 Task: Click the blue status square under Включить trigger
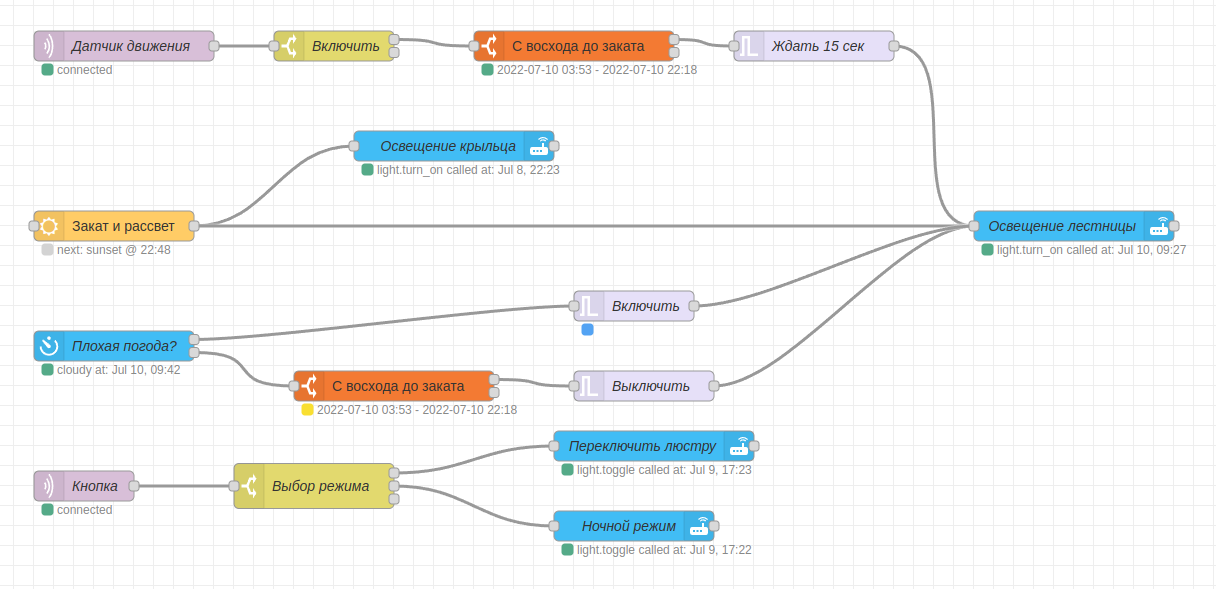tap(587, 329)
